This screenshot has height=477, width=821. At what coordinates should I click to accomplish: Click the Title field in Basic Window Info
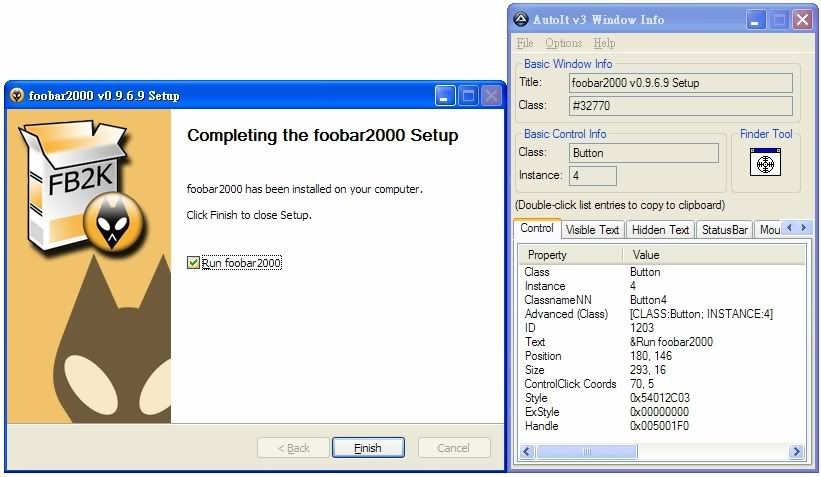pyautogui.click(x=680, y=83)
